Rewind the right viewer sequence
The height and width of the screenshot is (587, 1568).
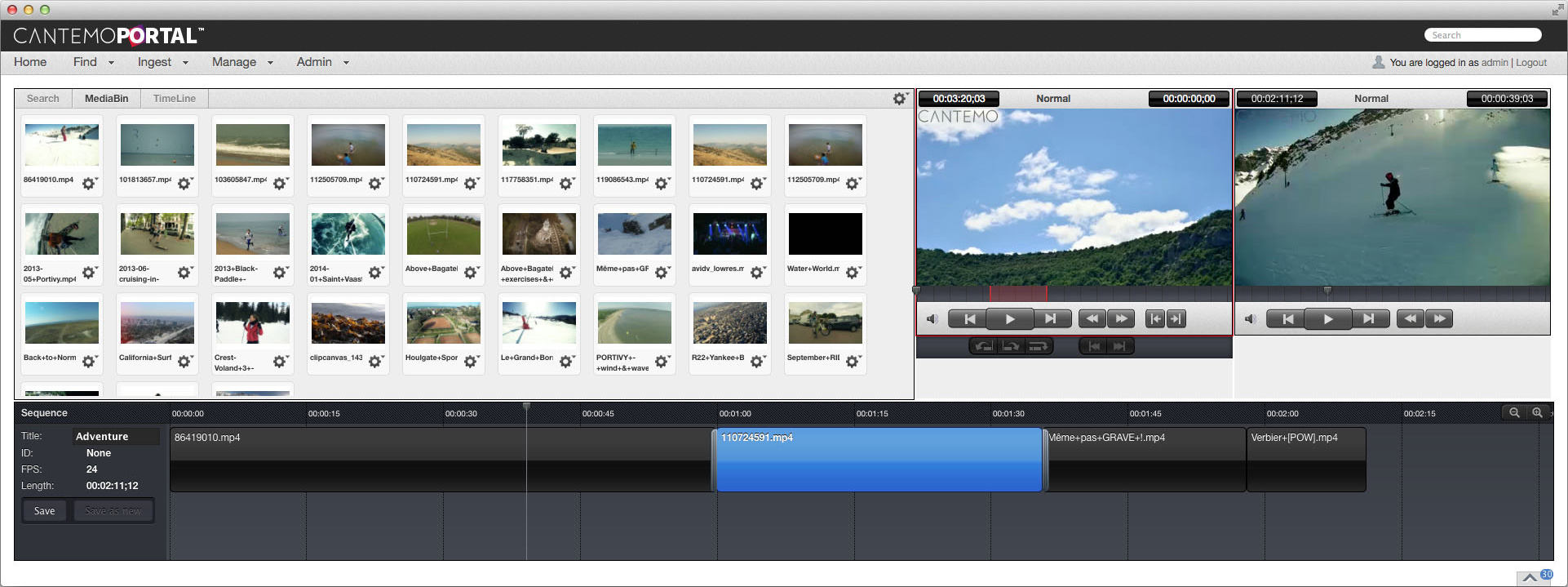click(1411, 319)
